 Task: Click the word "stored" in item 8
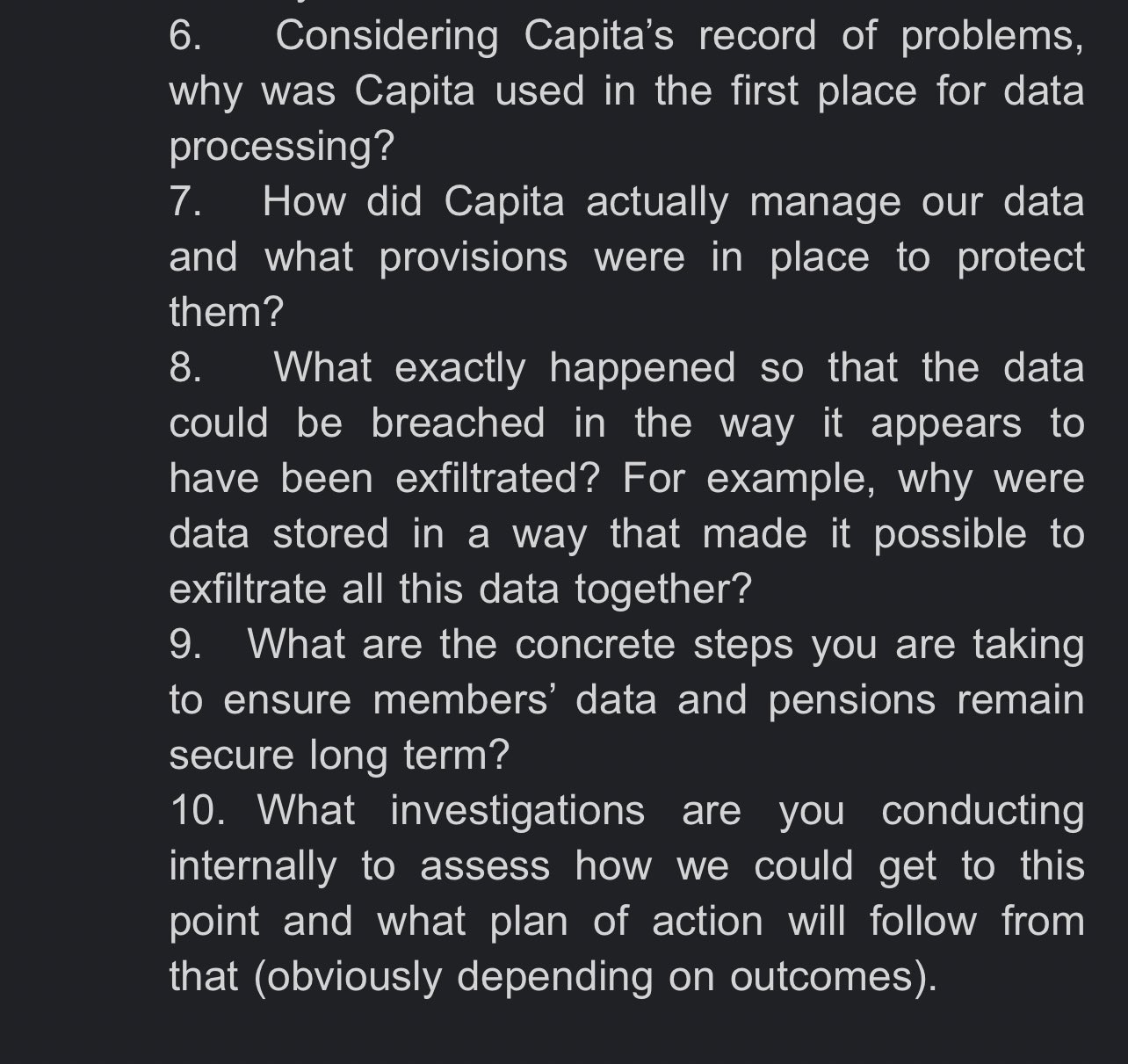(x=330, y=533)
